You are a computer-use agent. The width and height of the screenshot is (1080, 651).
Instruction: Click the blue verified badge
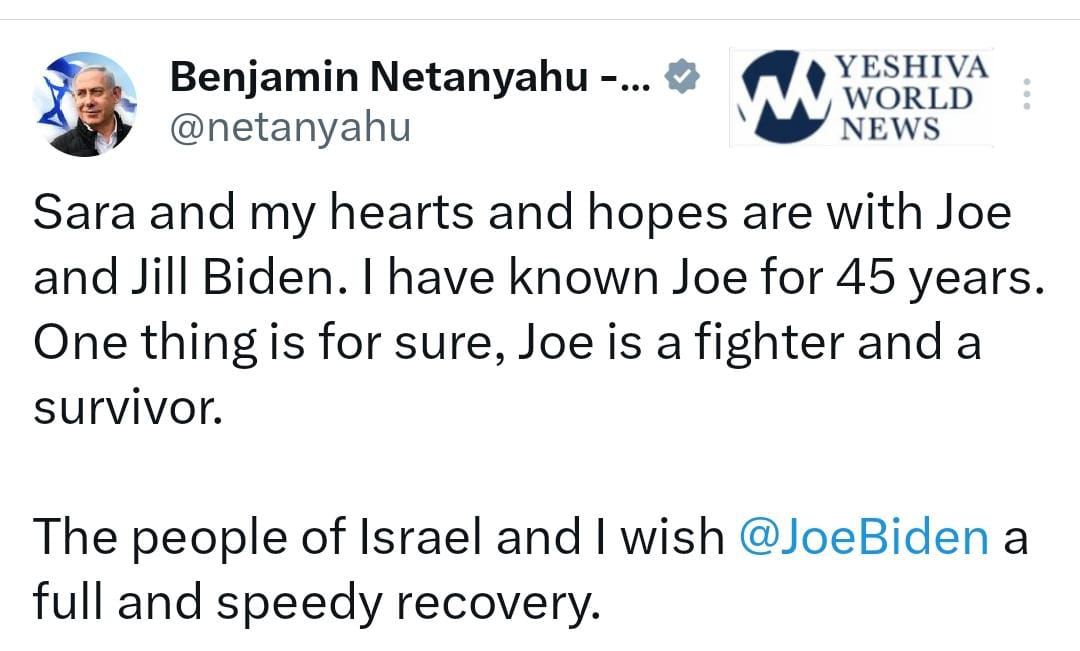click(x=683, y=77)
